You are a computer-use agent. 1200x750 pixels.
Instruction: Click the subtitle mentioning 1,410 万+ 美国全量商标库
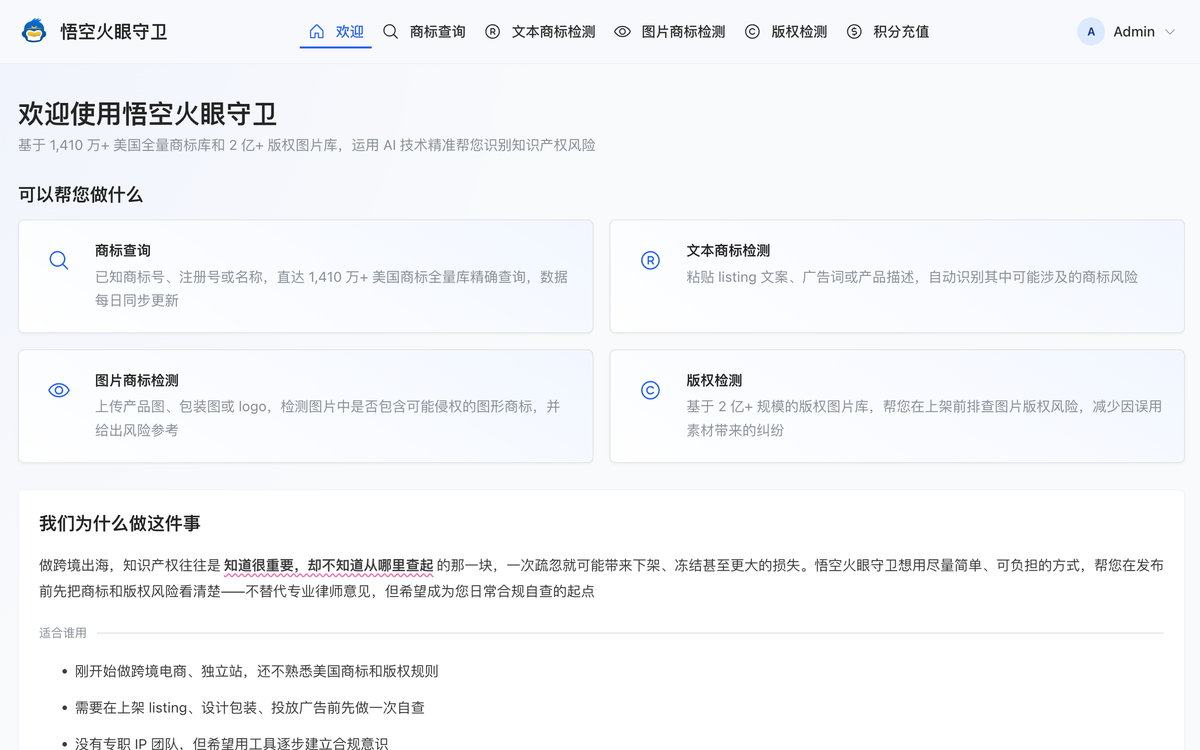tap(307, 145)
